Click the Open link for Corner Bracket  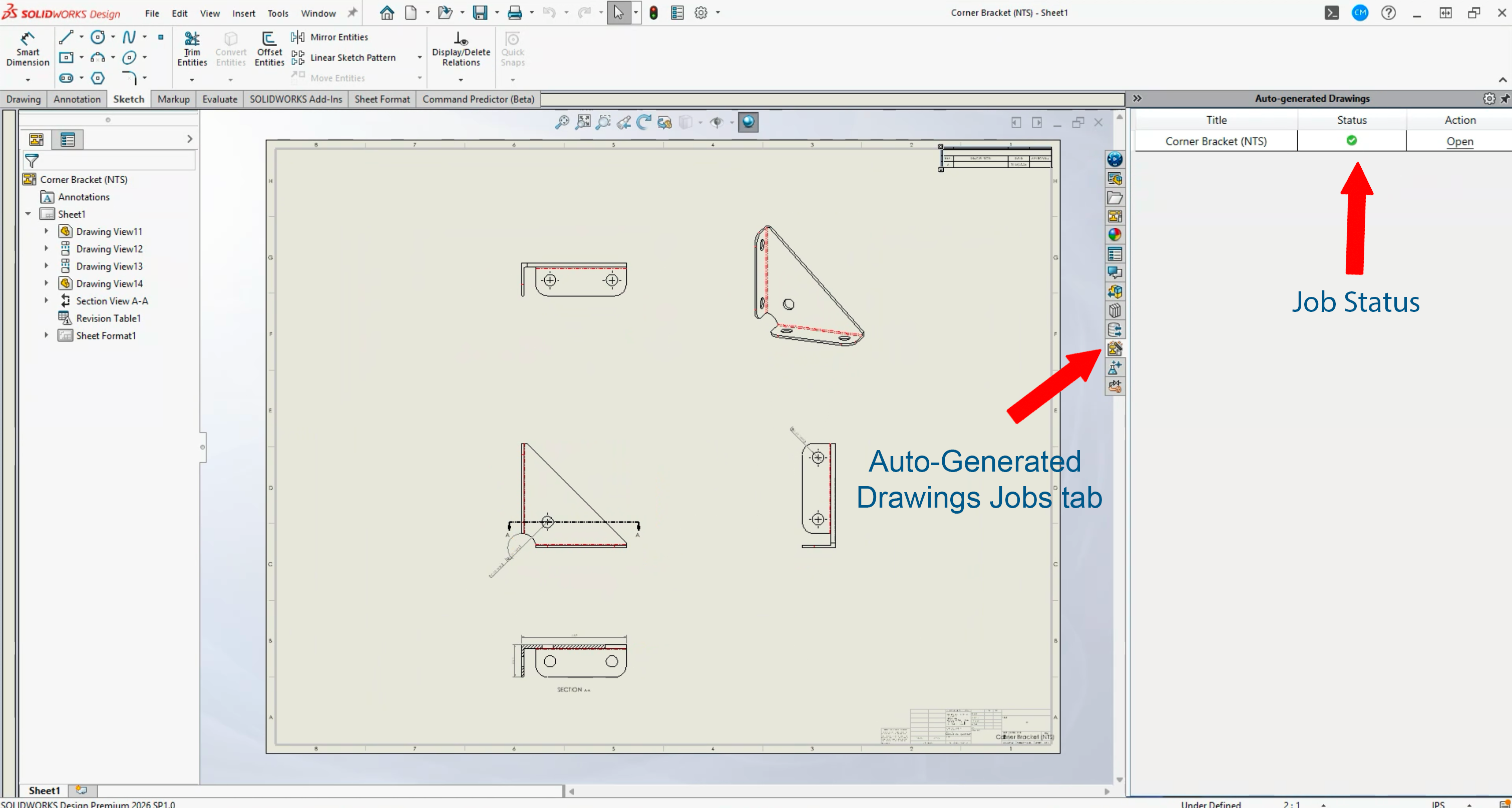coord(1459,141)
